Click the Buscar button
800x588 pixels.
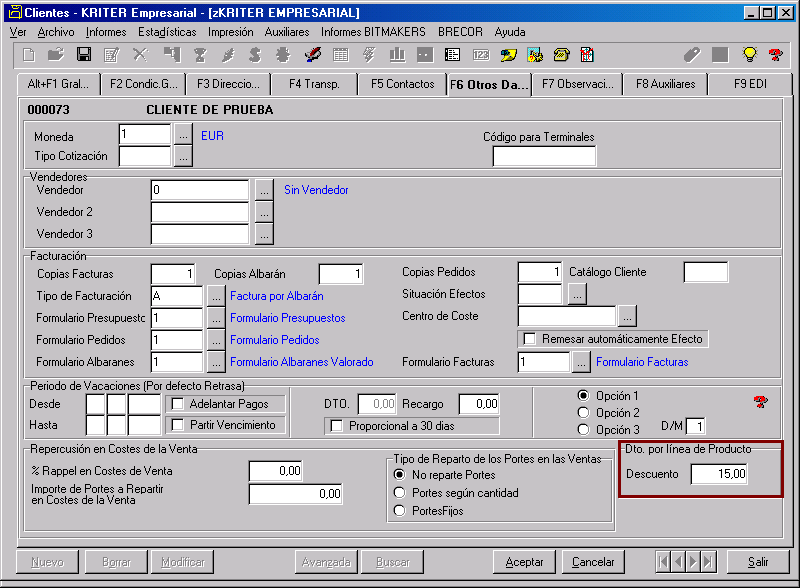click(392, 562)
